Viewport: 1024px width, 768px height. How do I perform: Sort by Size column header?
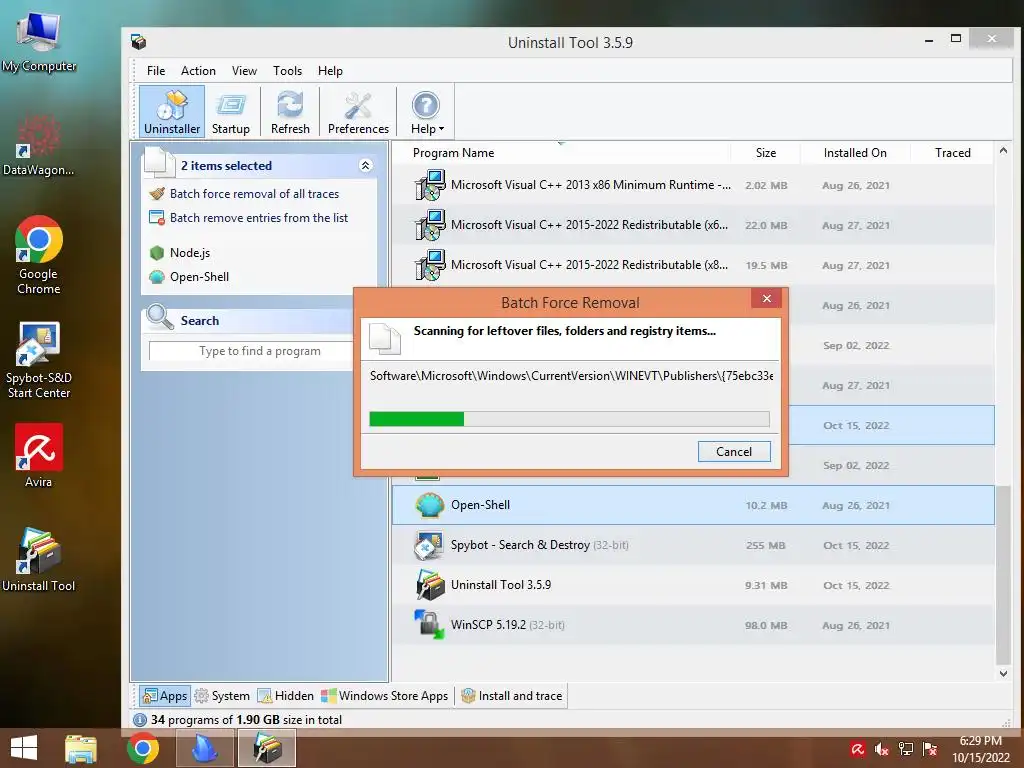tap(765, 153)
